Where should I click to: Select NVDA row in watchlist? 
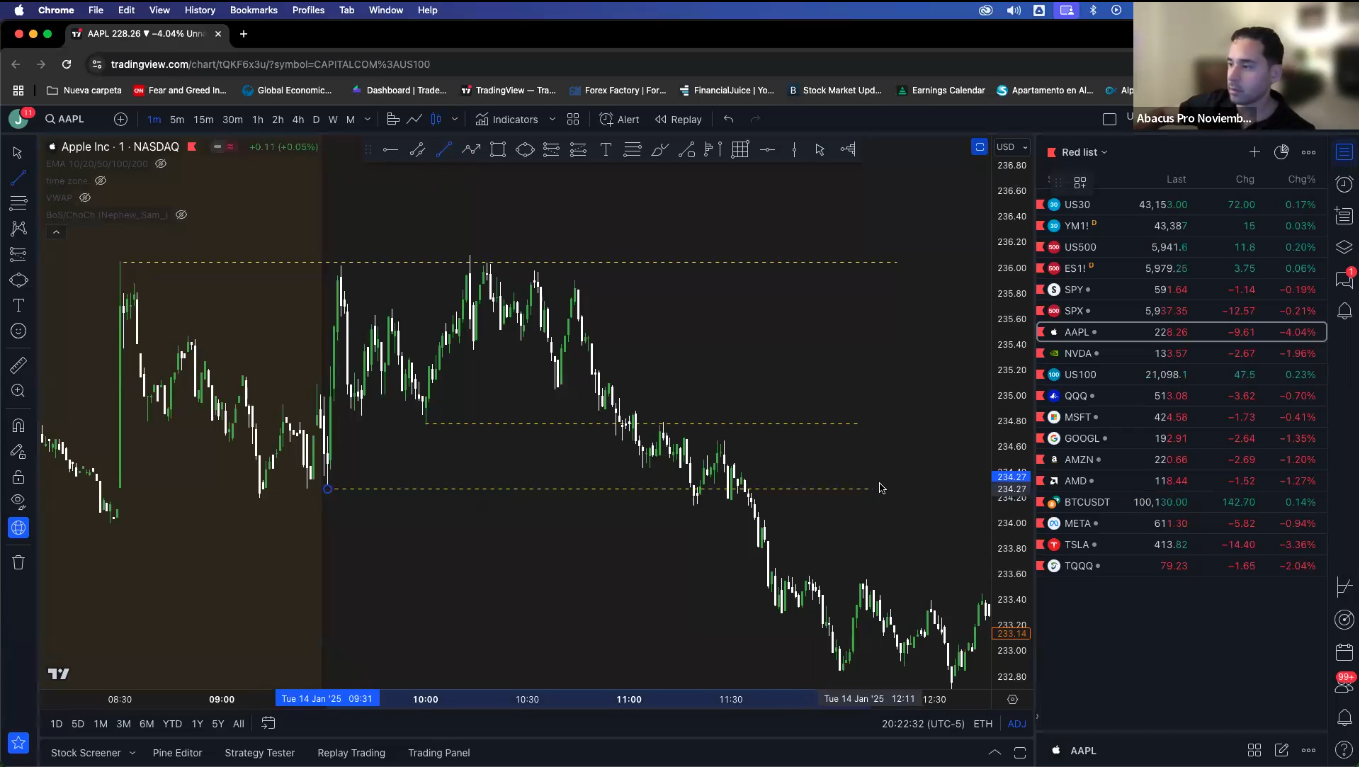(1182, 353)
